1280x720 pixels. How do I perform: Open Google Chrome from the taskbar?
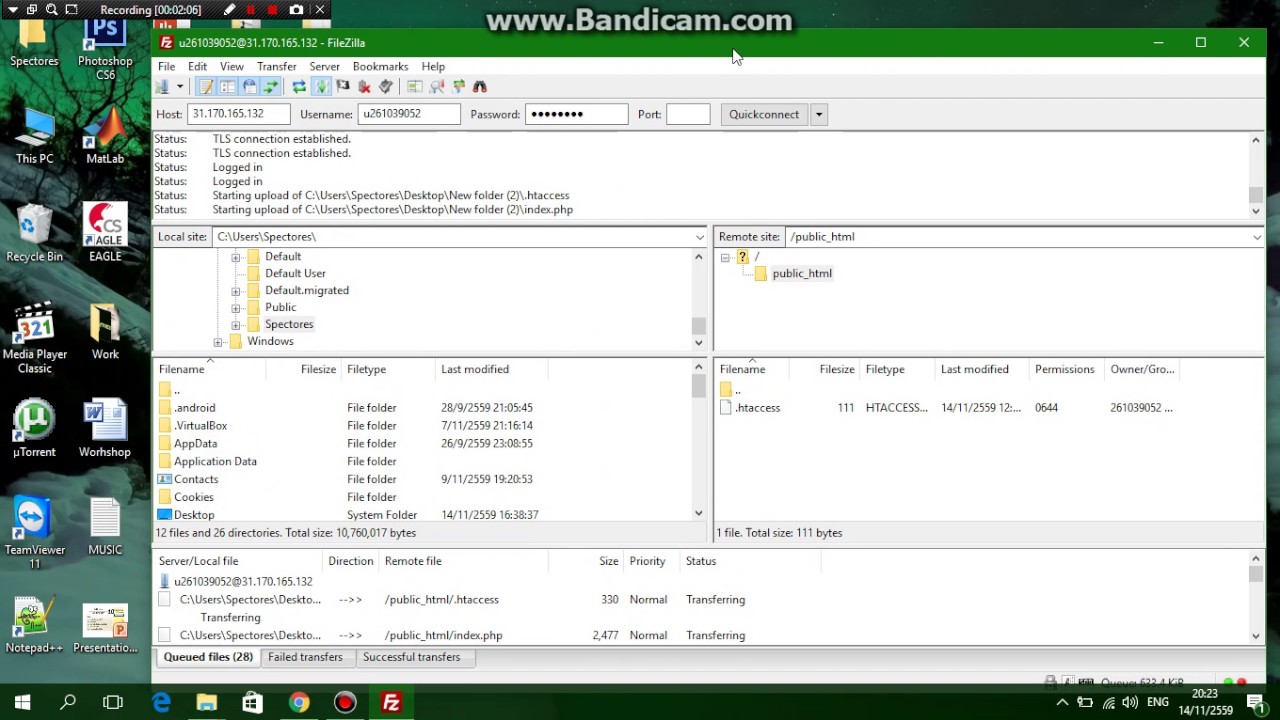pyautogui.click(x=299, y=703)
